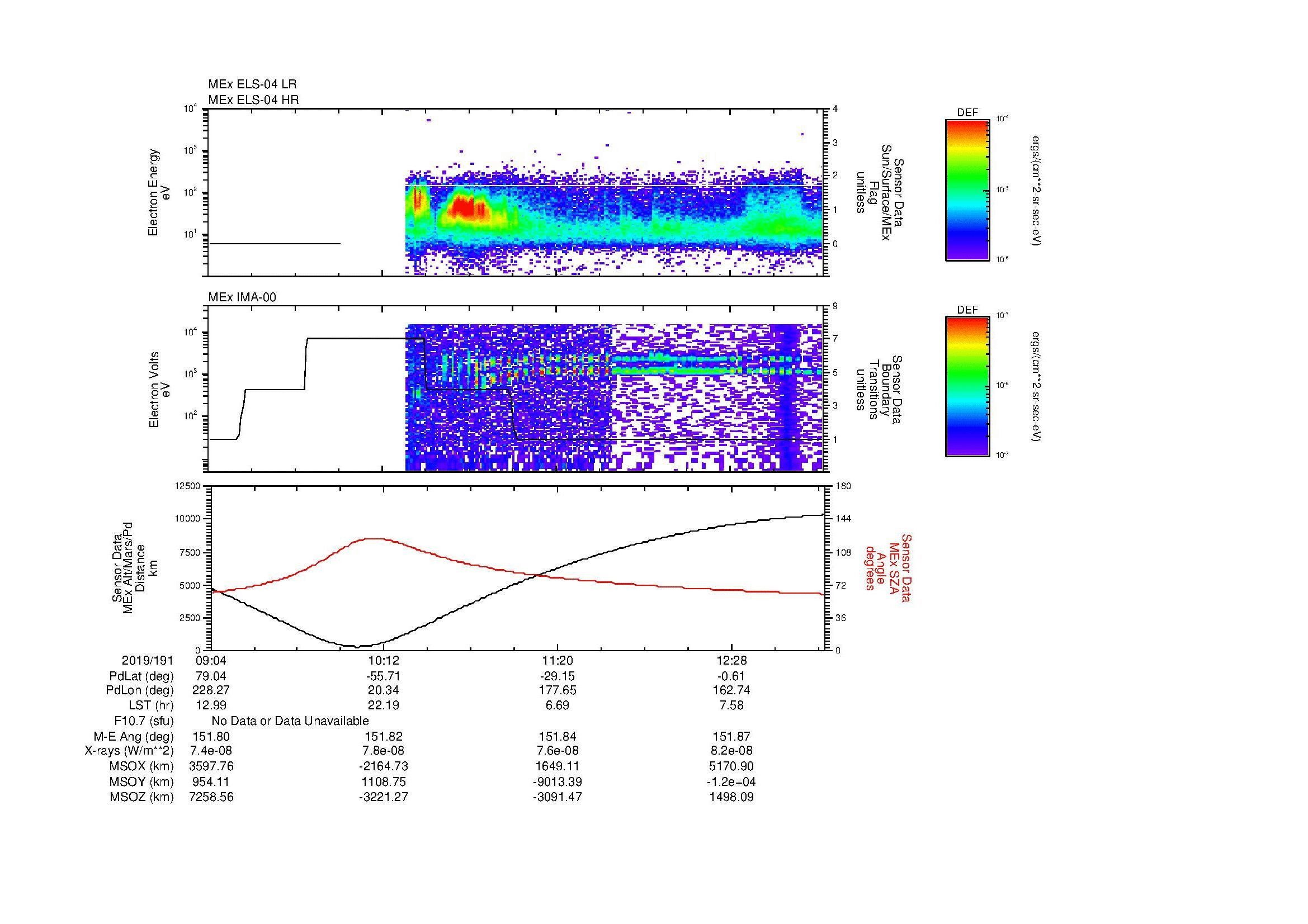Click the time tick label '09:04'
The width and height of the screenshot is (1308, 924).
[x=211, y=661]
